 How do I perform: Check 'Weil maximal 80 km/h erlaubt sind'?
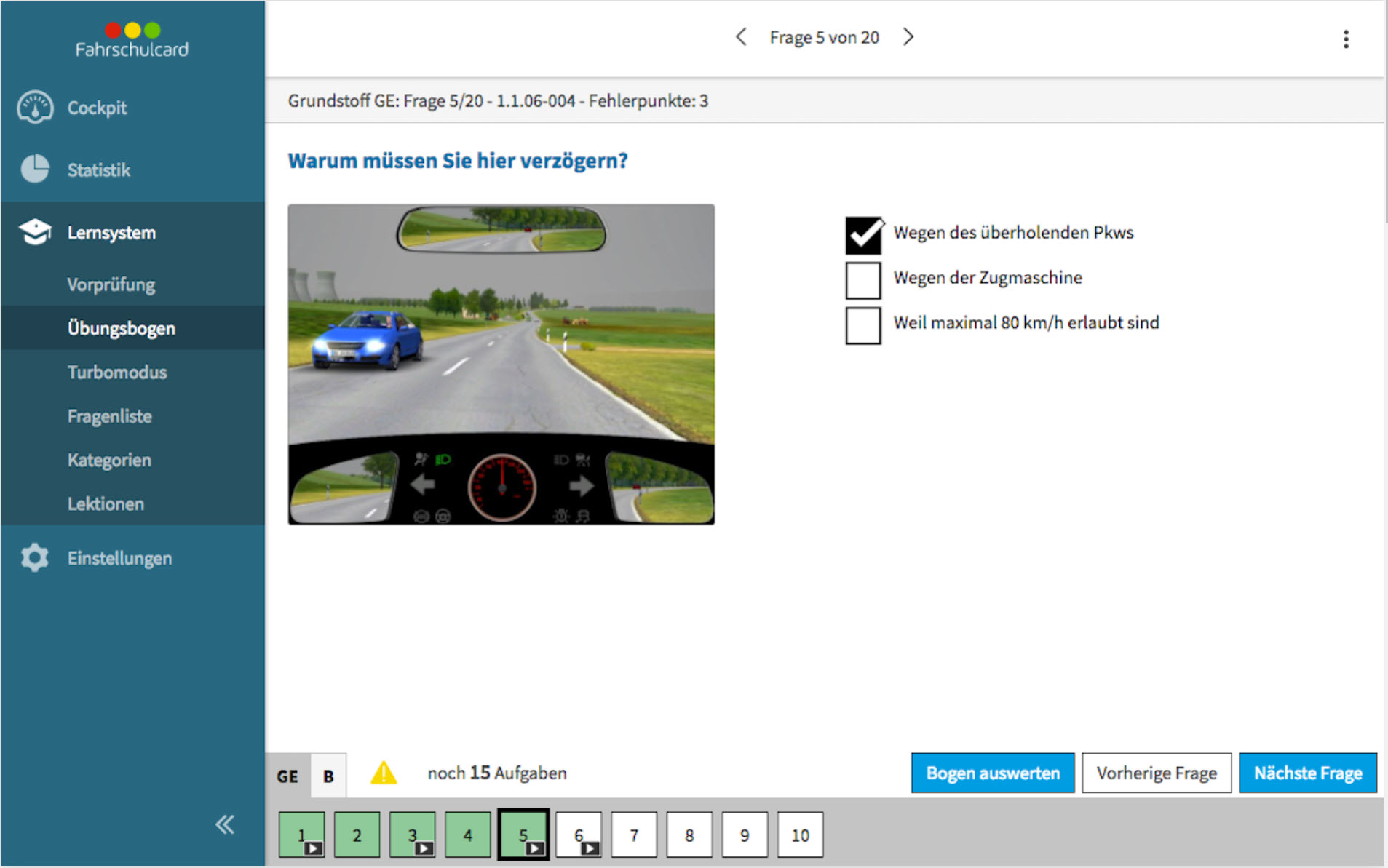point(863,325)
